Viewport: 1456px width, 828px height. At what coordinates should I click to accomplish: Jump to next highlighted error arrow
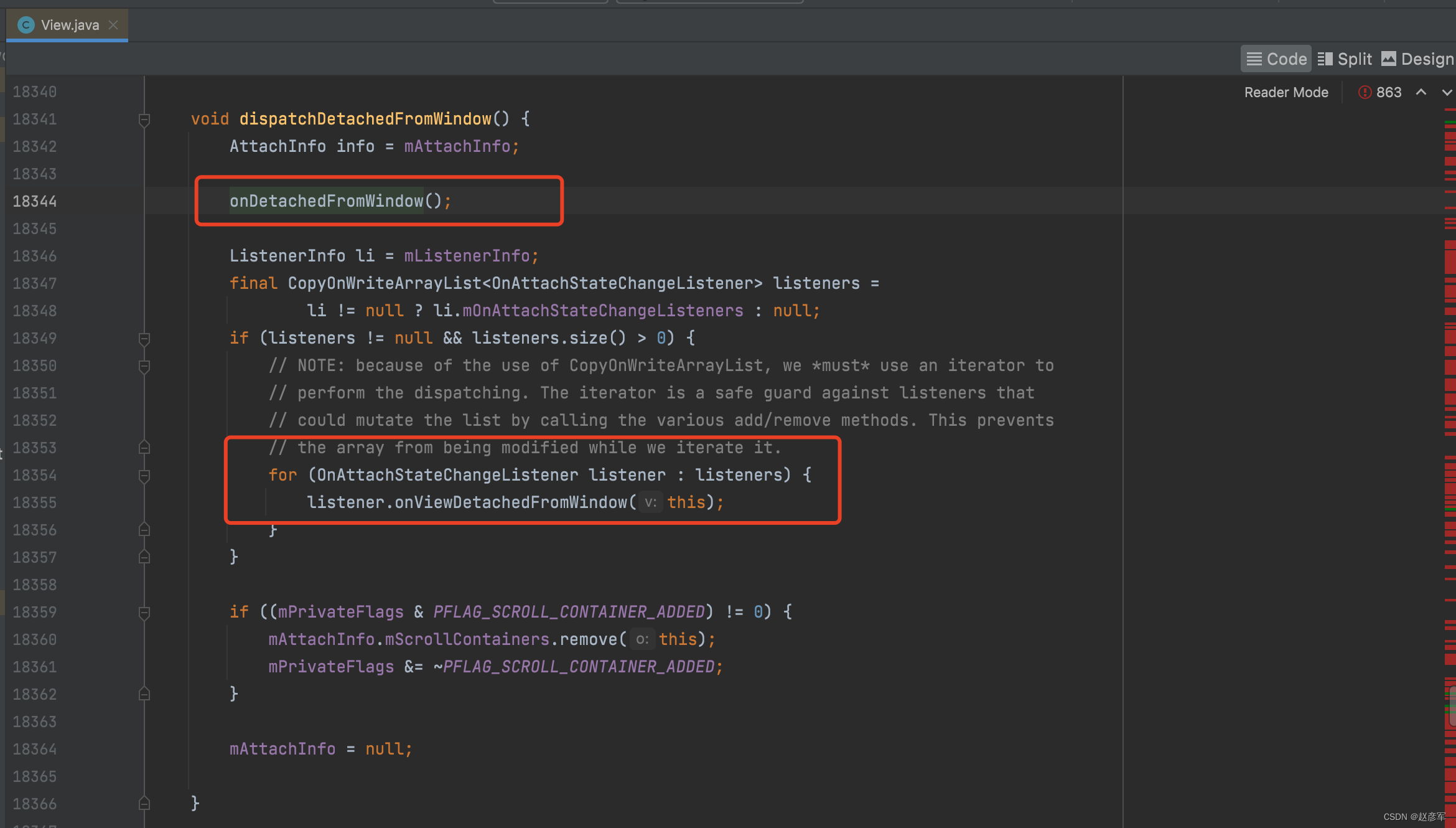tap(1447, 92)
